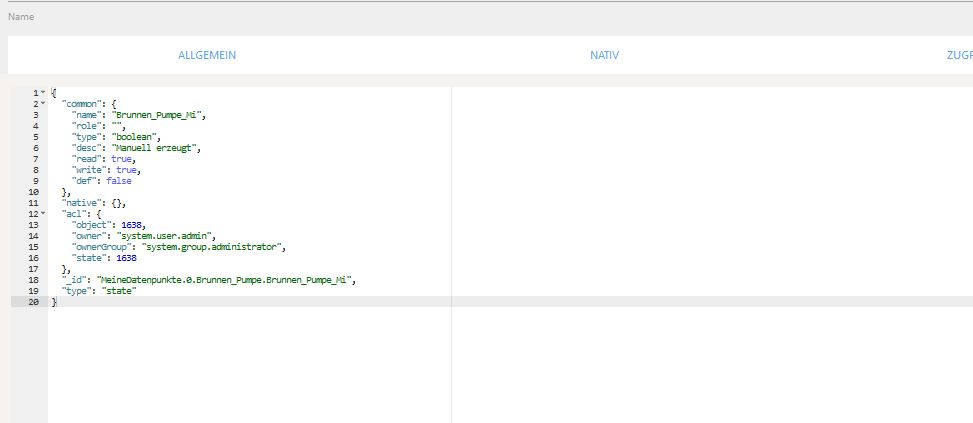Select line number 20 in the gutter
This screenshot has width=973, height=423.
pyautogui.click(x=33, y=301)
